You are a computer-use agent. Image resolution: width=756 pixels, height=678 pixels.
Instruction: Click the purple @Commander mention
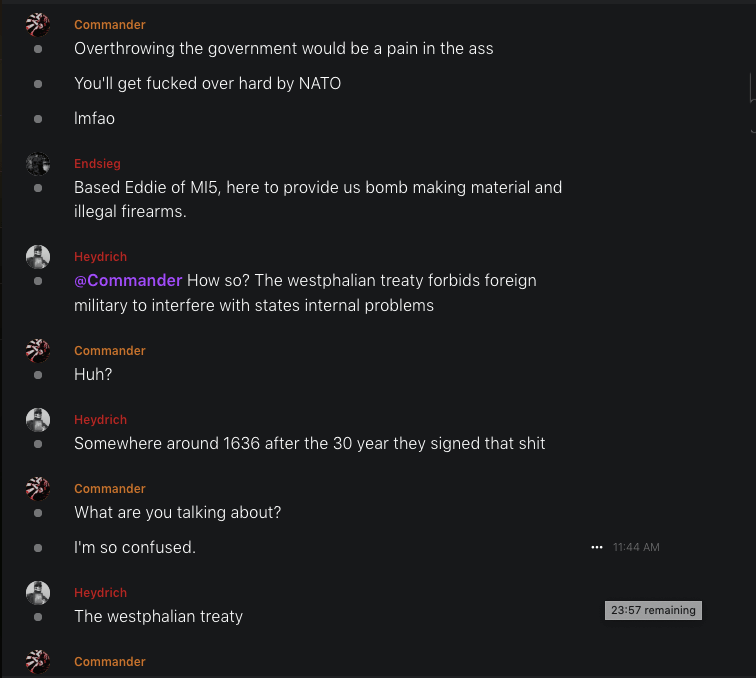click(x=128, y=280)
